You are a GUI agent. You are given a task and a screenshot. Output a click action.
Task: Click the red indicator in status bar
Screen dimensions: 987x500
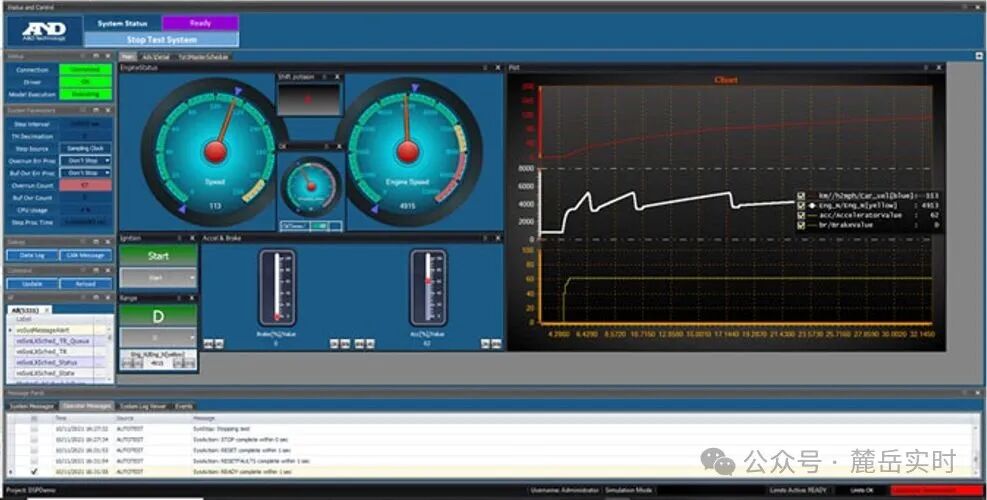pos(936,490)
